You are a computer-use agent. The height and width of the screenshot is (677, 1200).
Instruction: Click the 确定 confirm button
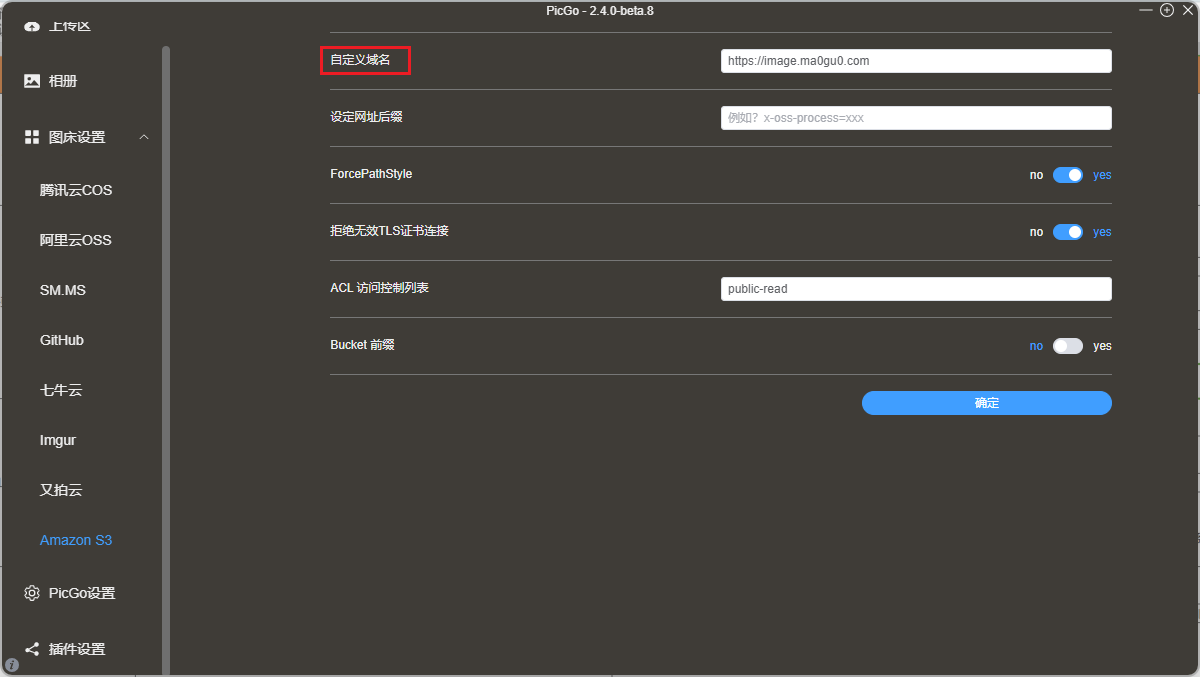[987, 403]
